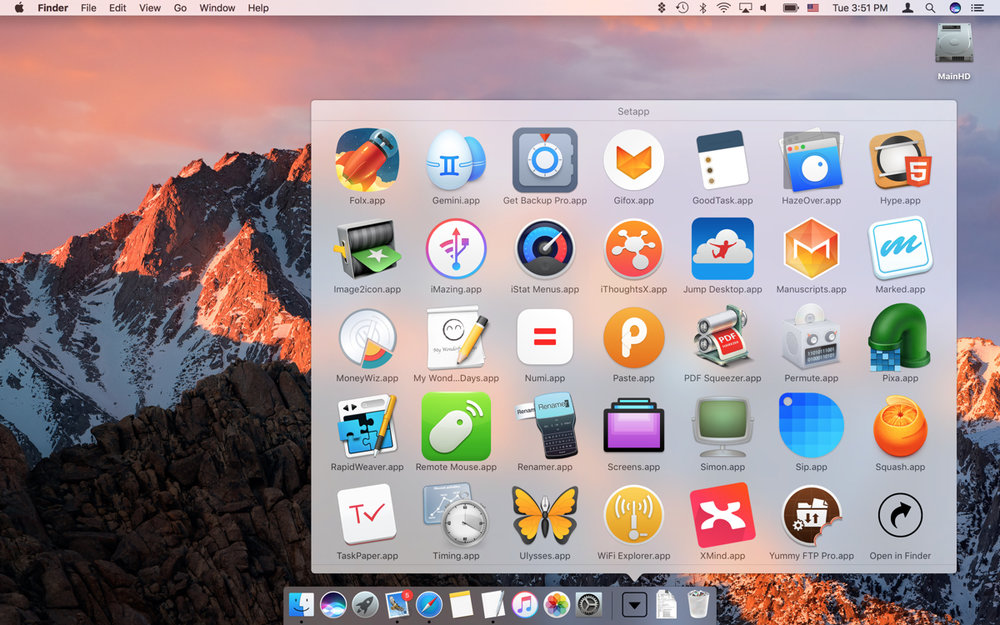Image resolution: width=1000 pixels, height=625 pixels.
Task: Open the Spotlight search magnifier
Action: [931, 8]
